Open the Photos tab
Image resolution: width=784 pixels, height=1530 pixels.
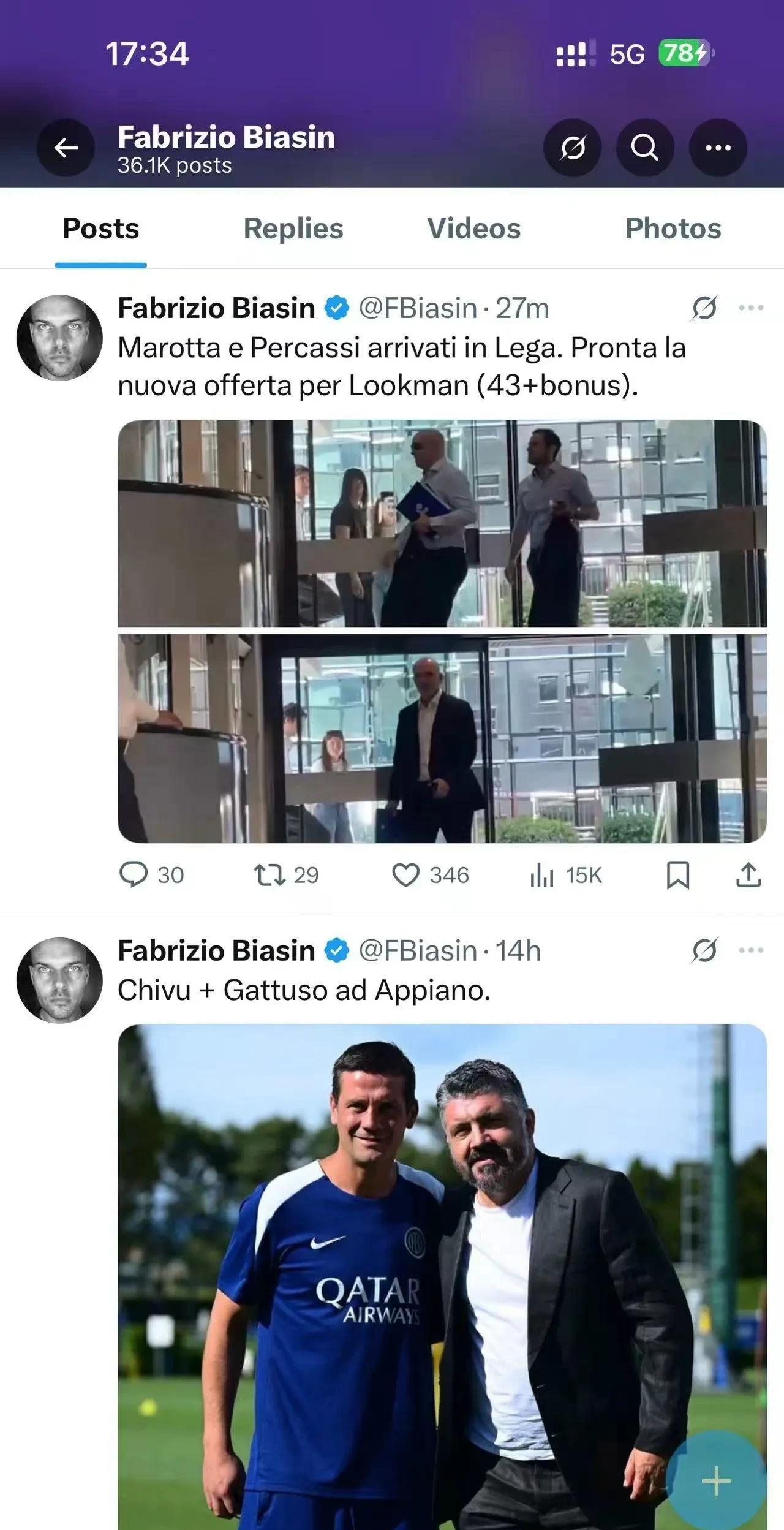click(673, 229)
